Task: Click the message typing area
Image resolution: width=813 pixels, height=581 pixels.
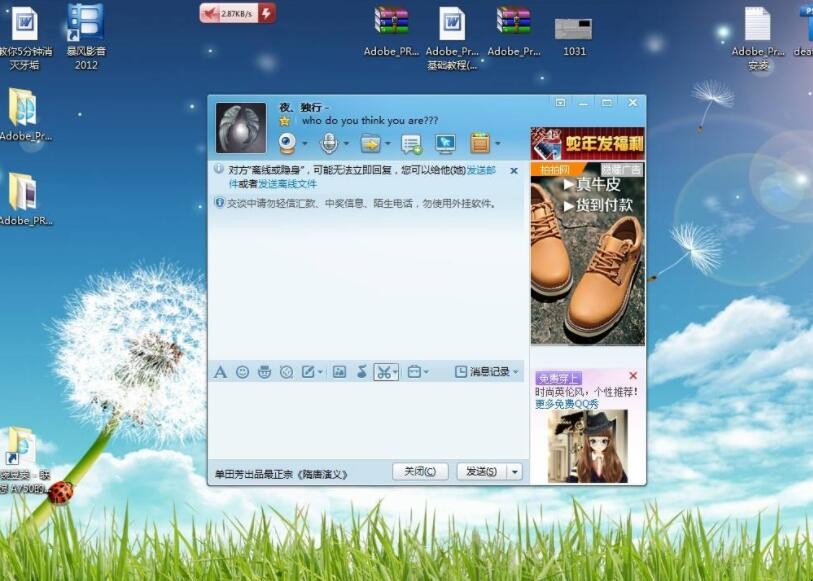Action: [367, 420]
